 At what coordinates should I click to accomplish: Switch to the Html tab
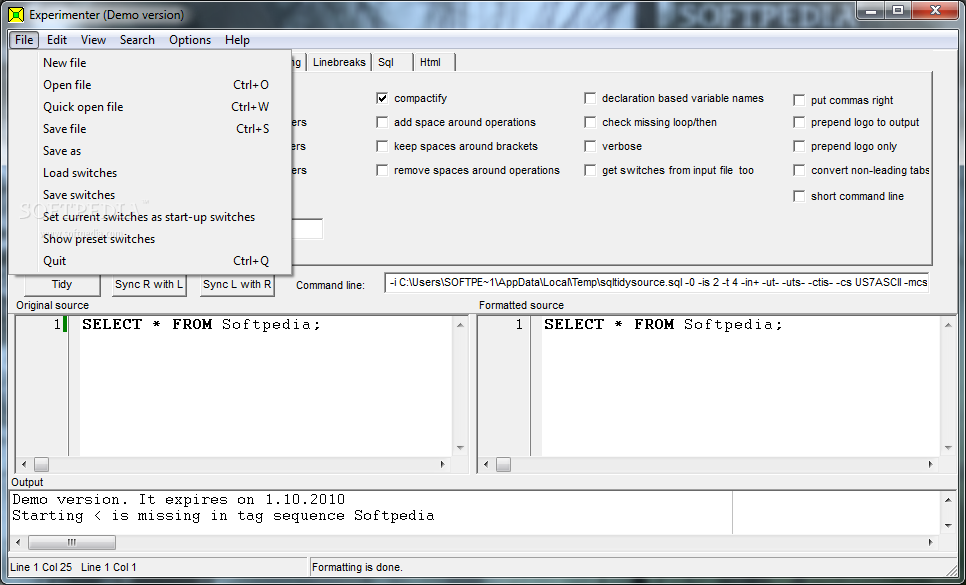tap(434, 62)
